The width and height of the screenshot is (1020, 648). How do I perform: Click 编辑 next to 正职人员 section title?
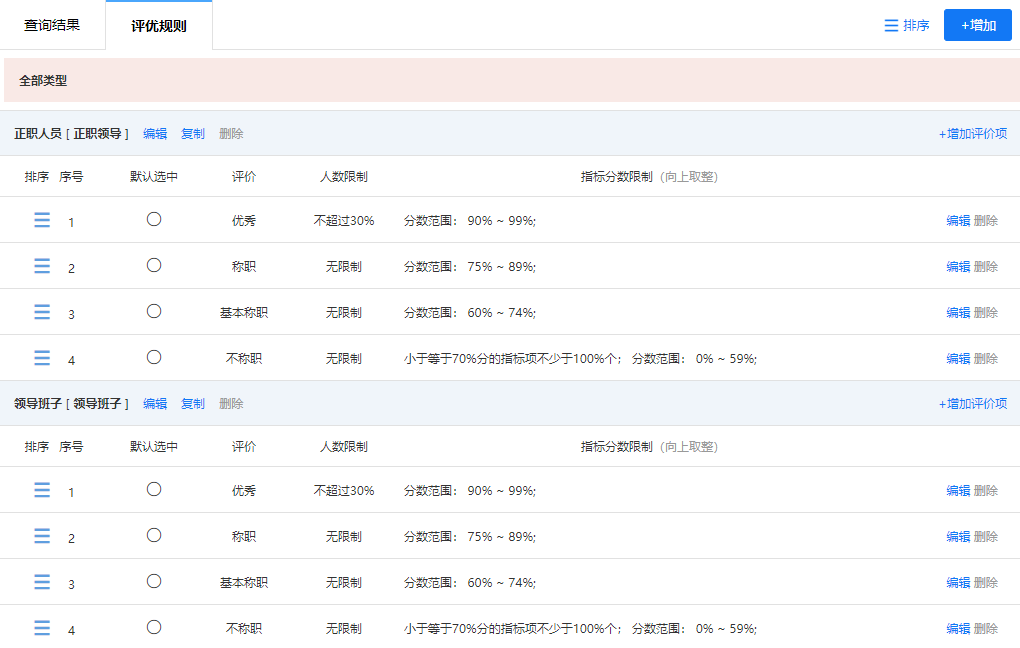click(155, 132)
